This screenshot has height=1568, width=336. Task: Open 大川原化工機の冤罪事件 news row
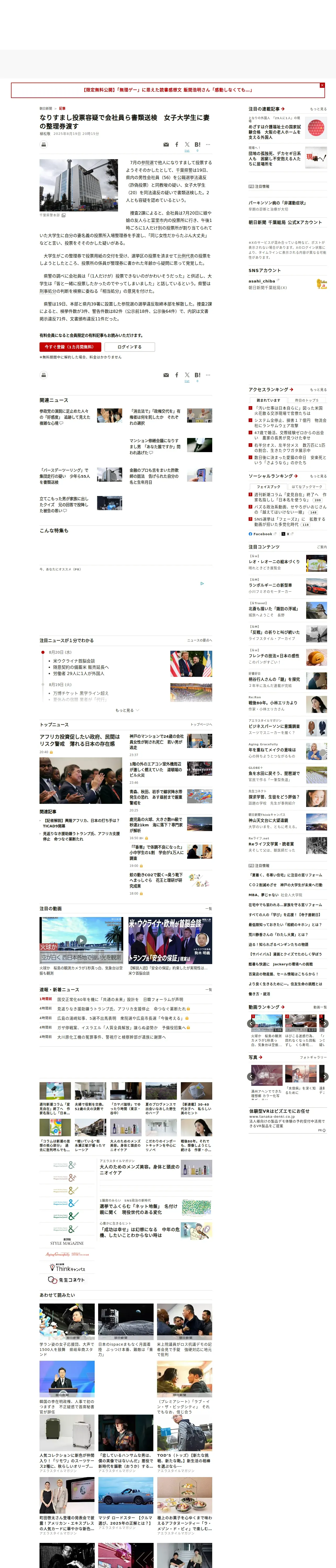tap(111, 1037)
